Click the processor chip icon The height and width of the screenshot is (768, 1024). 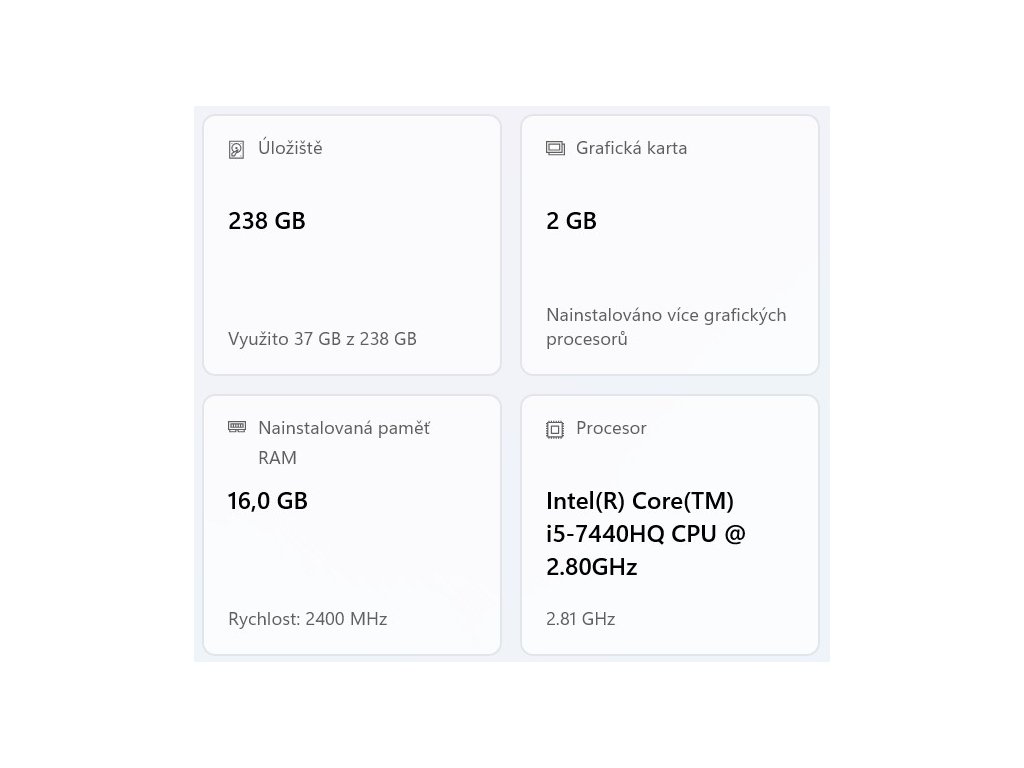[x=555, y=429]
